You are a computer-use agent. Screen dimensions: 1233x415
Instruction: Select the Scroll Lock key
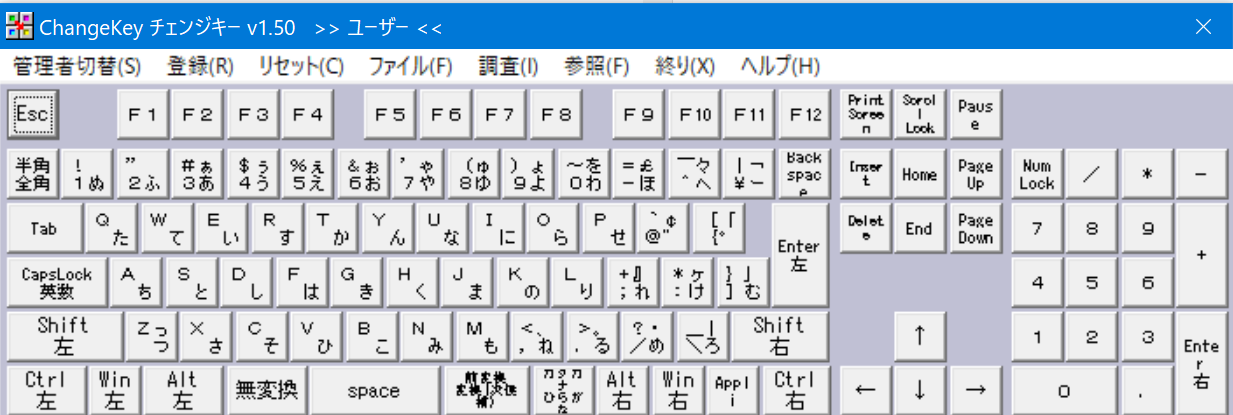tap(920, 114)
